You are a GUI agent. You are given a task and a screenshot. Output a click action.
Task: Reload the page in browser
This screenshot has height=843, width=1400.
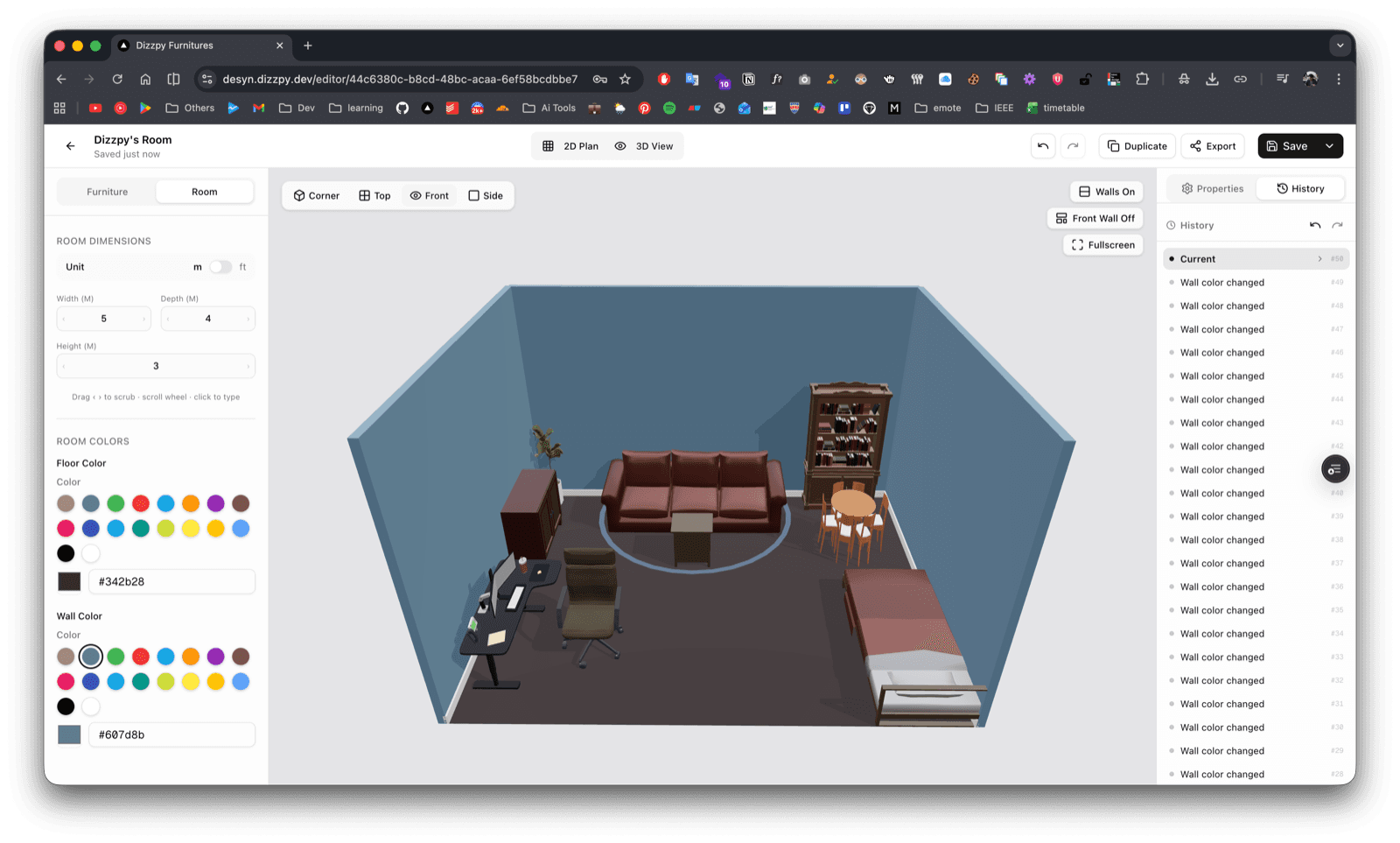(x=117, y=79)
